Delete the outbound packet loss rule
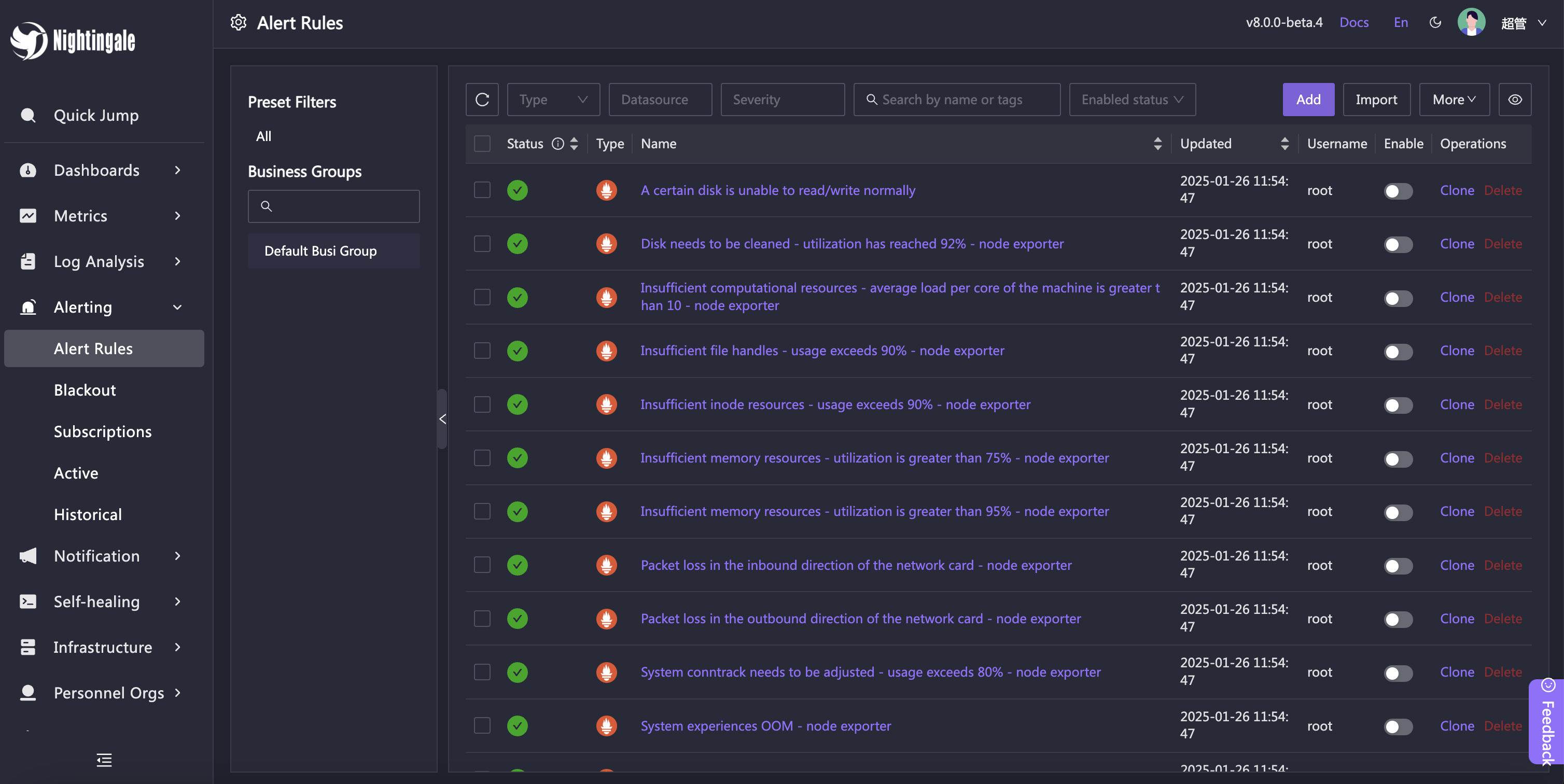Viewport: 1564px width, 784px height. tap(1503, 618)
